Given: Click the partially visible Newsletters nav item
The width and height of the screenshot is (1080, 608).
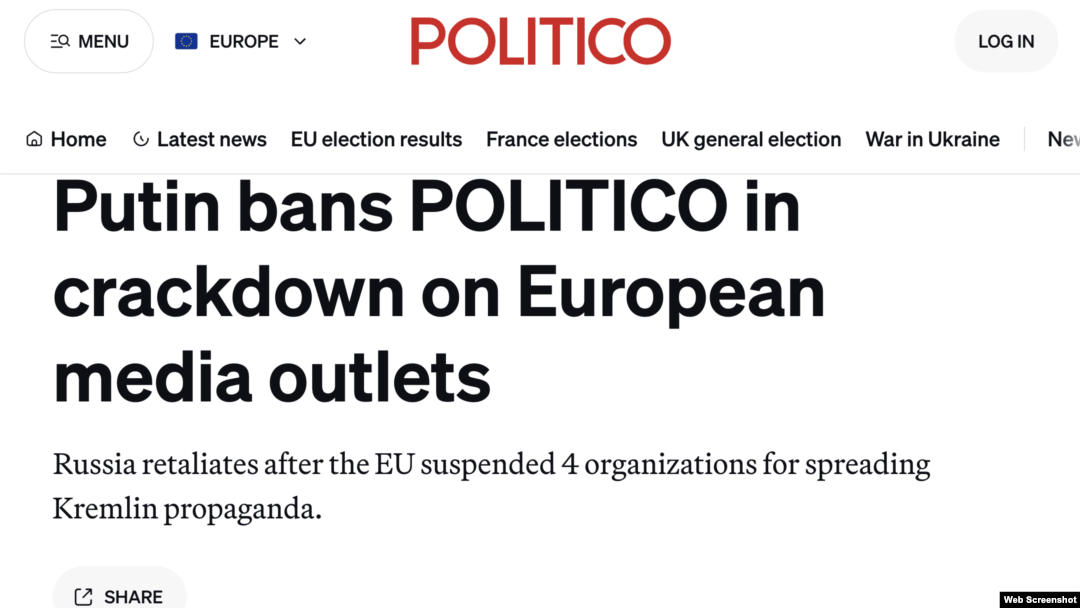Looking at the screenshot, I should 1063,139.
